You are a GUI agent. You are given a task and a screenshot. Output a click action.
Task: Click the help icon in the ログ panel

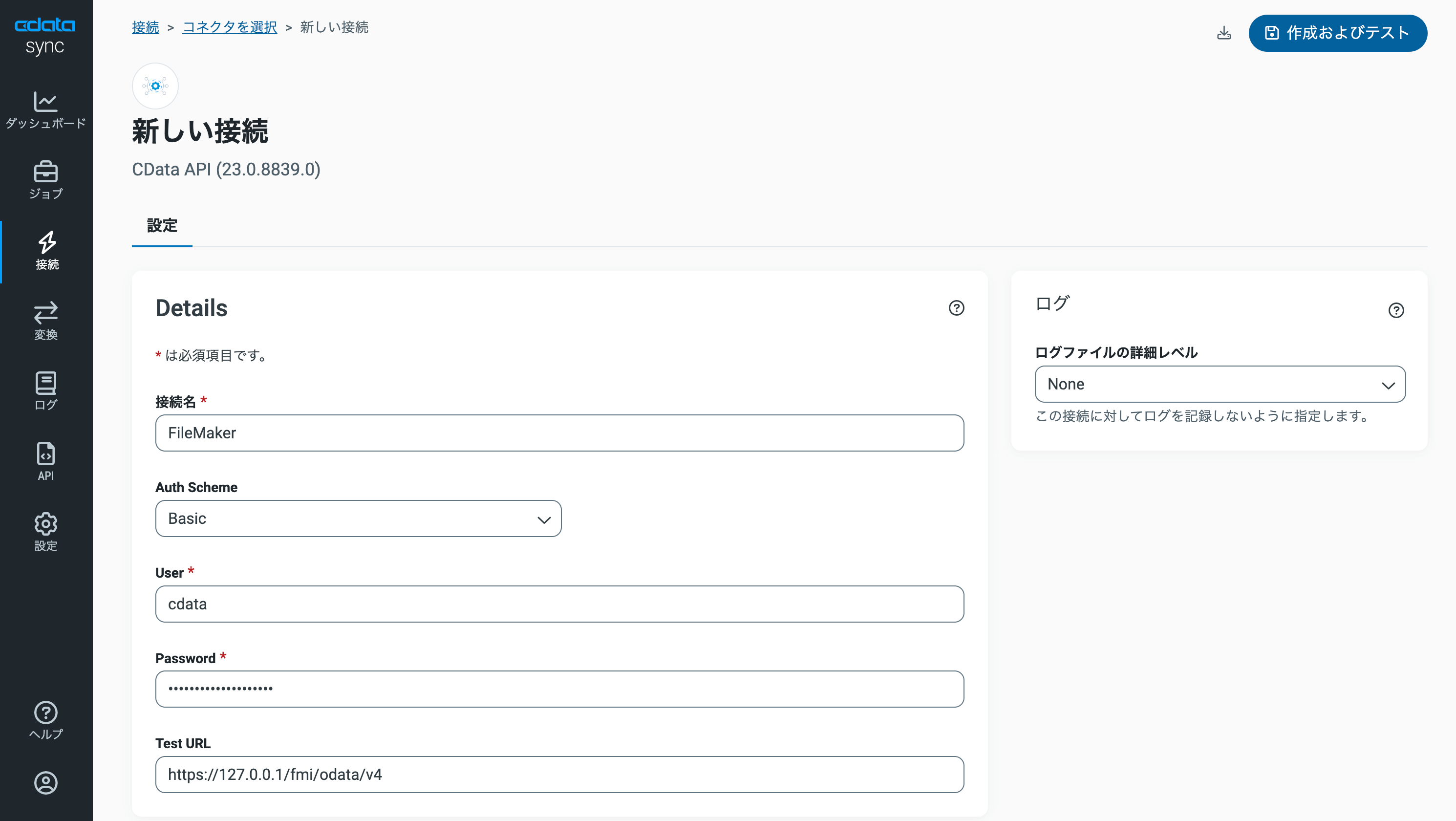click(1395, 310)
